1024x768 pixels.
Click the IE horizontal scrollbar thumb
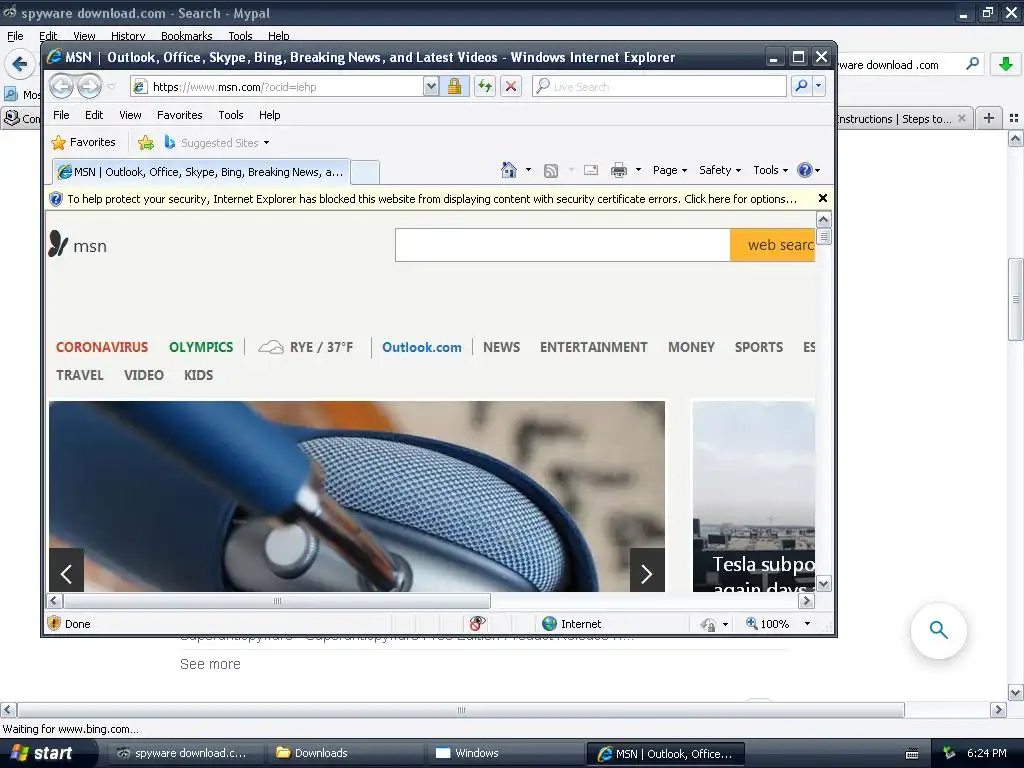click(277, 601)
